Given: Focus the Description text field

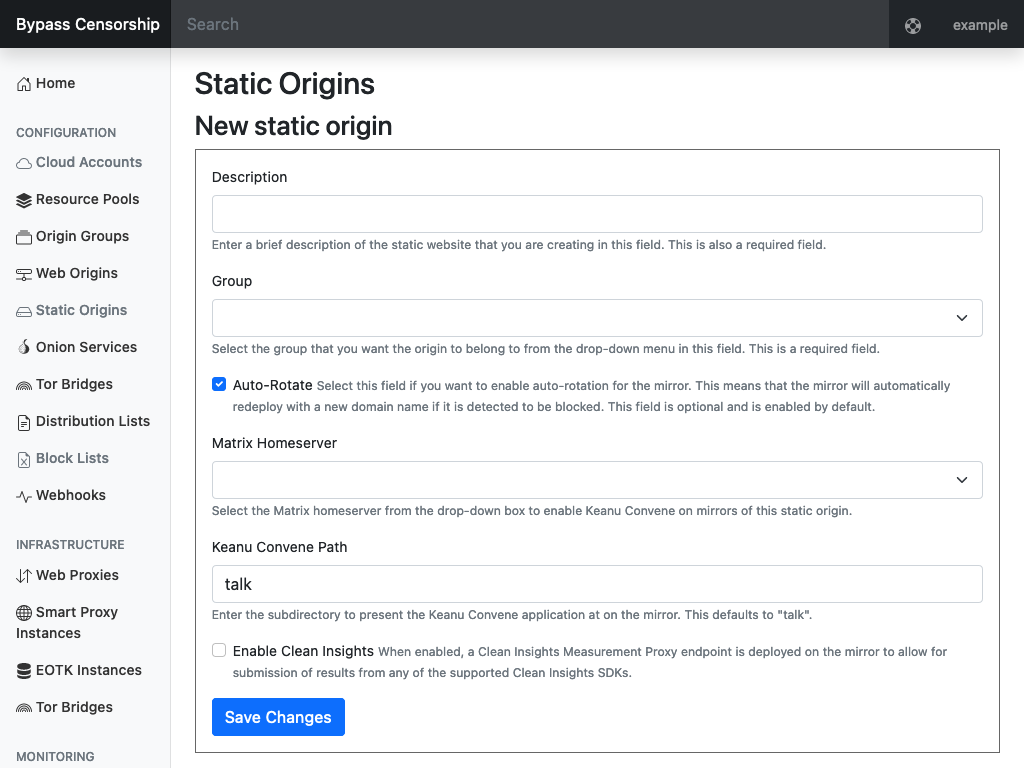Looking at the screenshot, I should click(x=597, y=214).
